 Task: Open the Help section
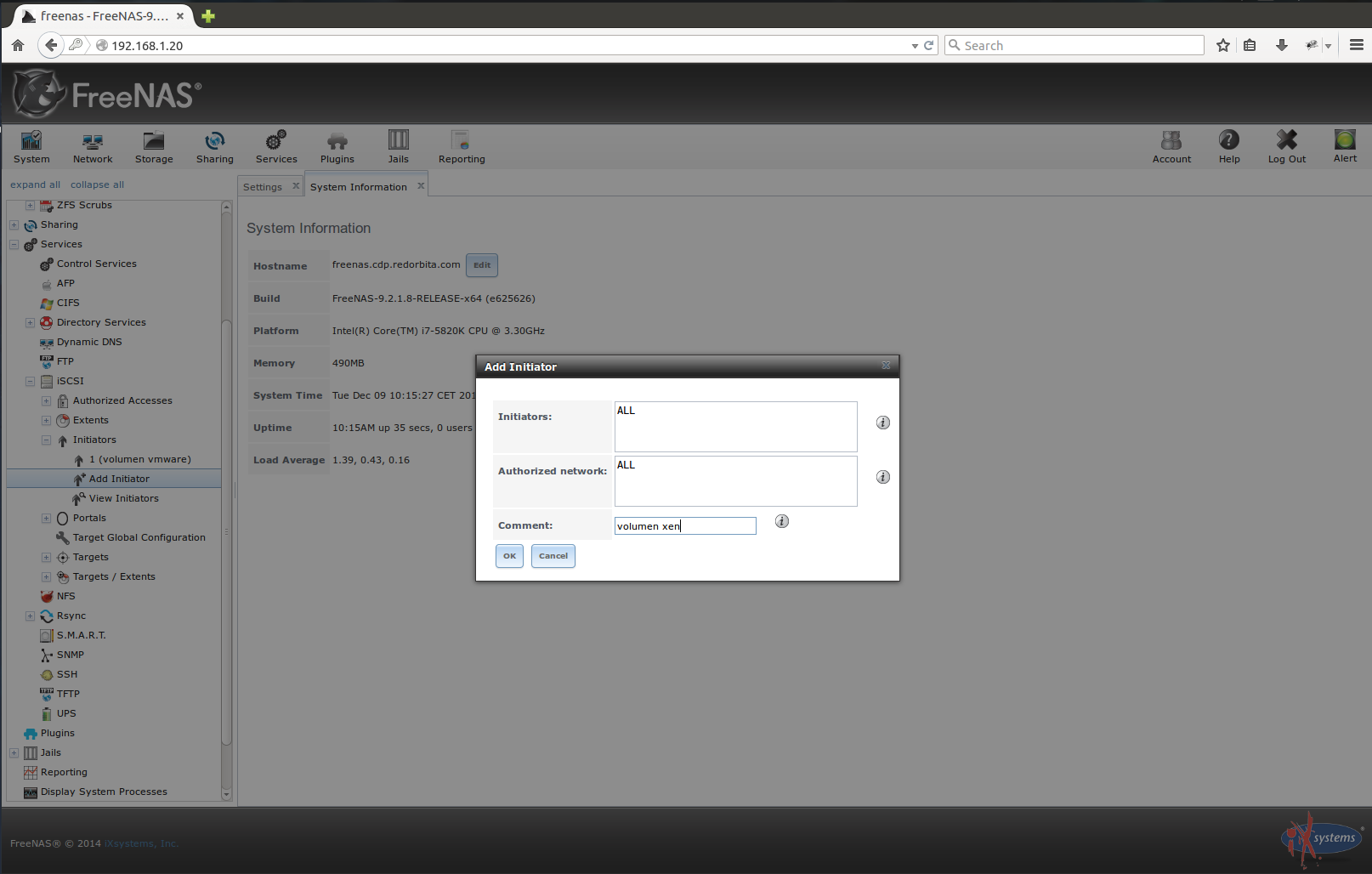pyautogui.click(x=1228, y=146)
